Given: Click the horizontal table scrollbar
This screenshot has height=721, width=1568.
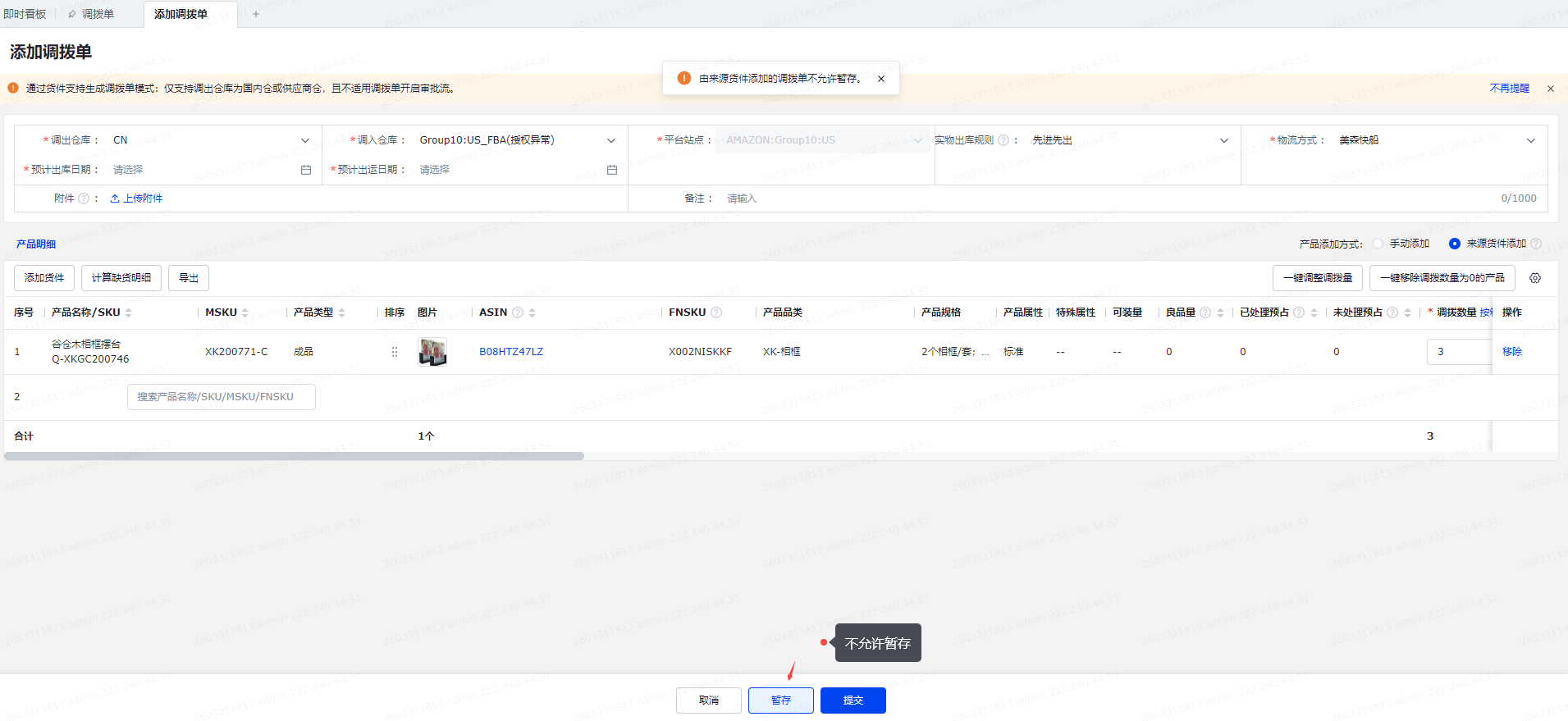Looking at the screenshot, I should pyautogui.click(x=294, y=456).
